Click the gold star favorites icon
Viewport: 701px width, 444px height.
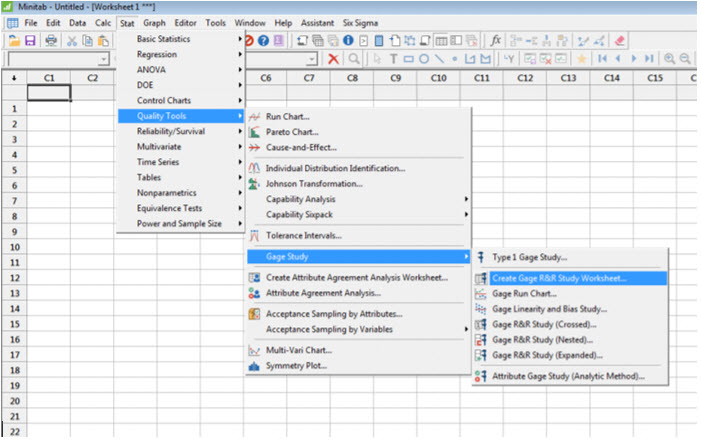tap(581, 59)
